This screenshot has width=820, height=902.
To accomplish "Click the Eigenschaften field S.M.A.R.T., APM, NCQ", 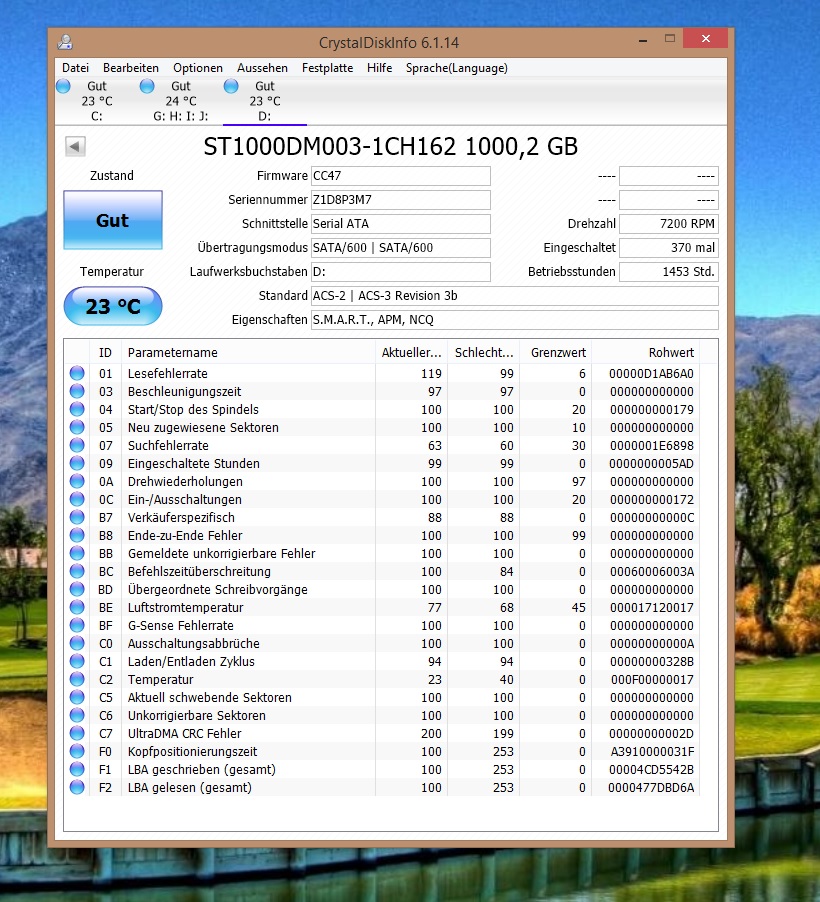I will tap(514, 320).
